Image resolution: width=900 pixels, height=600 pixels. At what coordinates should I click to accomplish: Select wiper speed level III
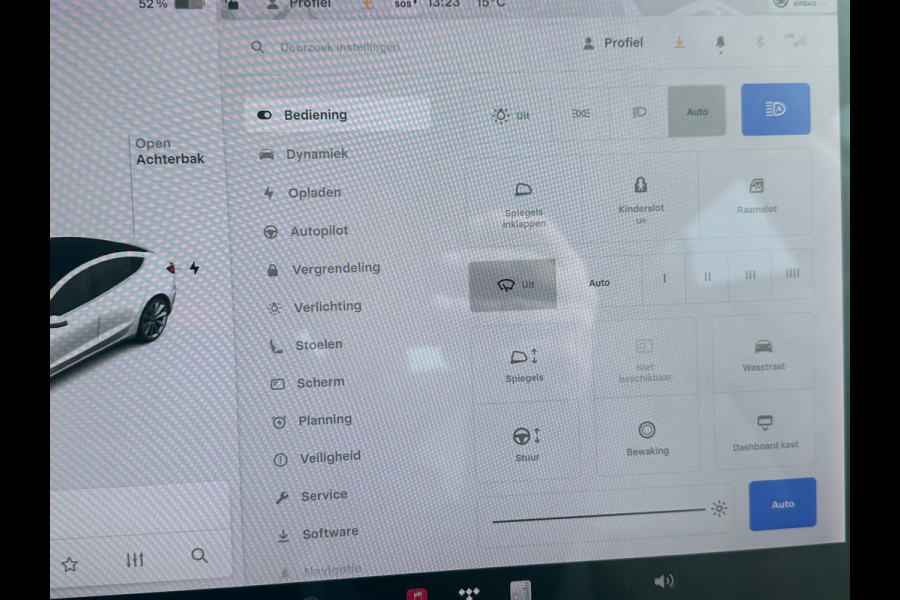(750, 278)
